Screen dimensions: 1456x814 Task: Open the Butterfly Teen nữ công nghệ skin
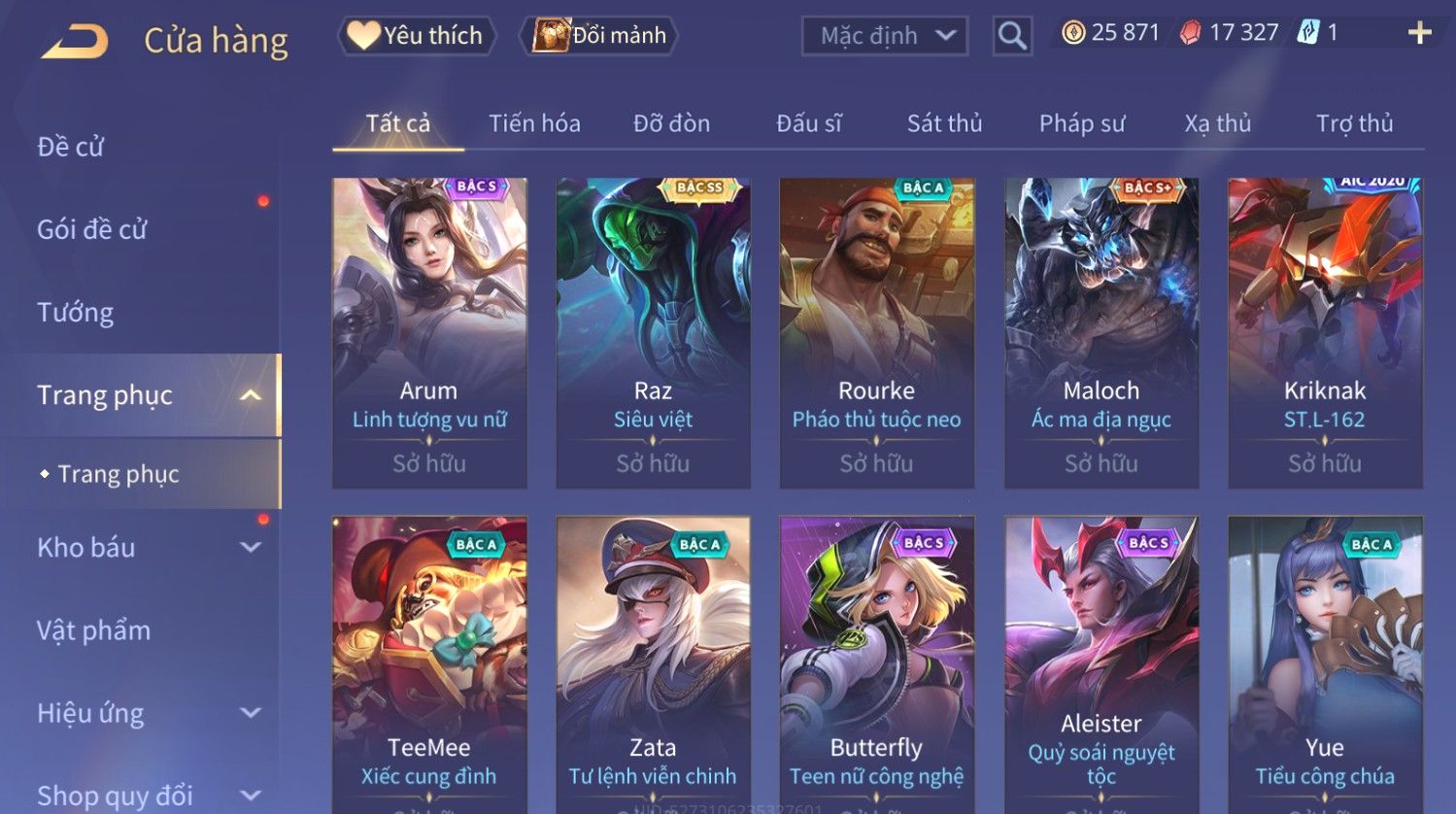(877, 665)
